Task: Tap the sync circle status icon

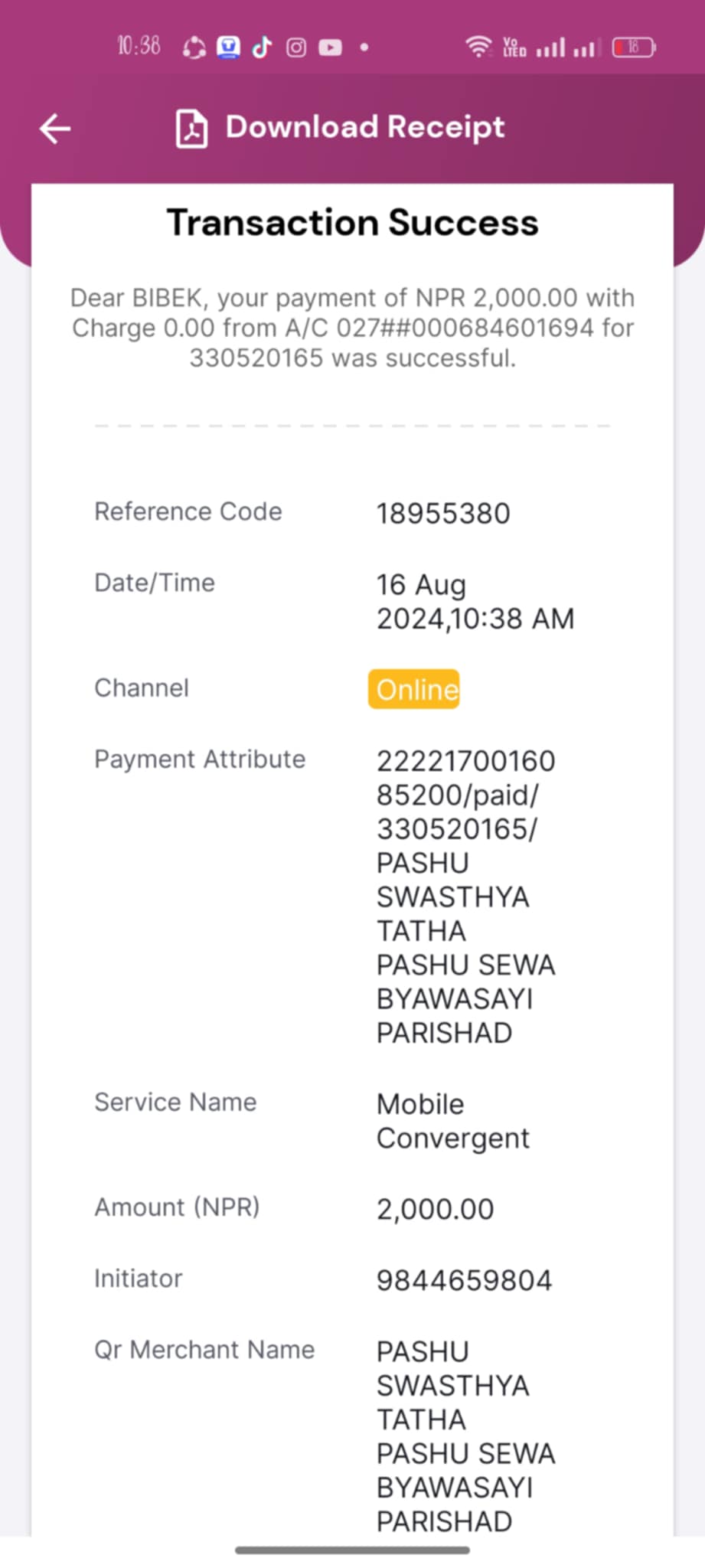Action: (194, 48)
